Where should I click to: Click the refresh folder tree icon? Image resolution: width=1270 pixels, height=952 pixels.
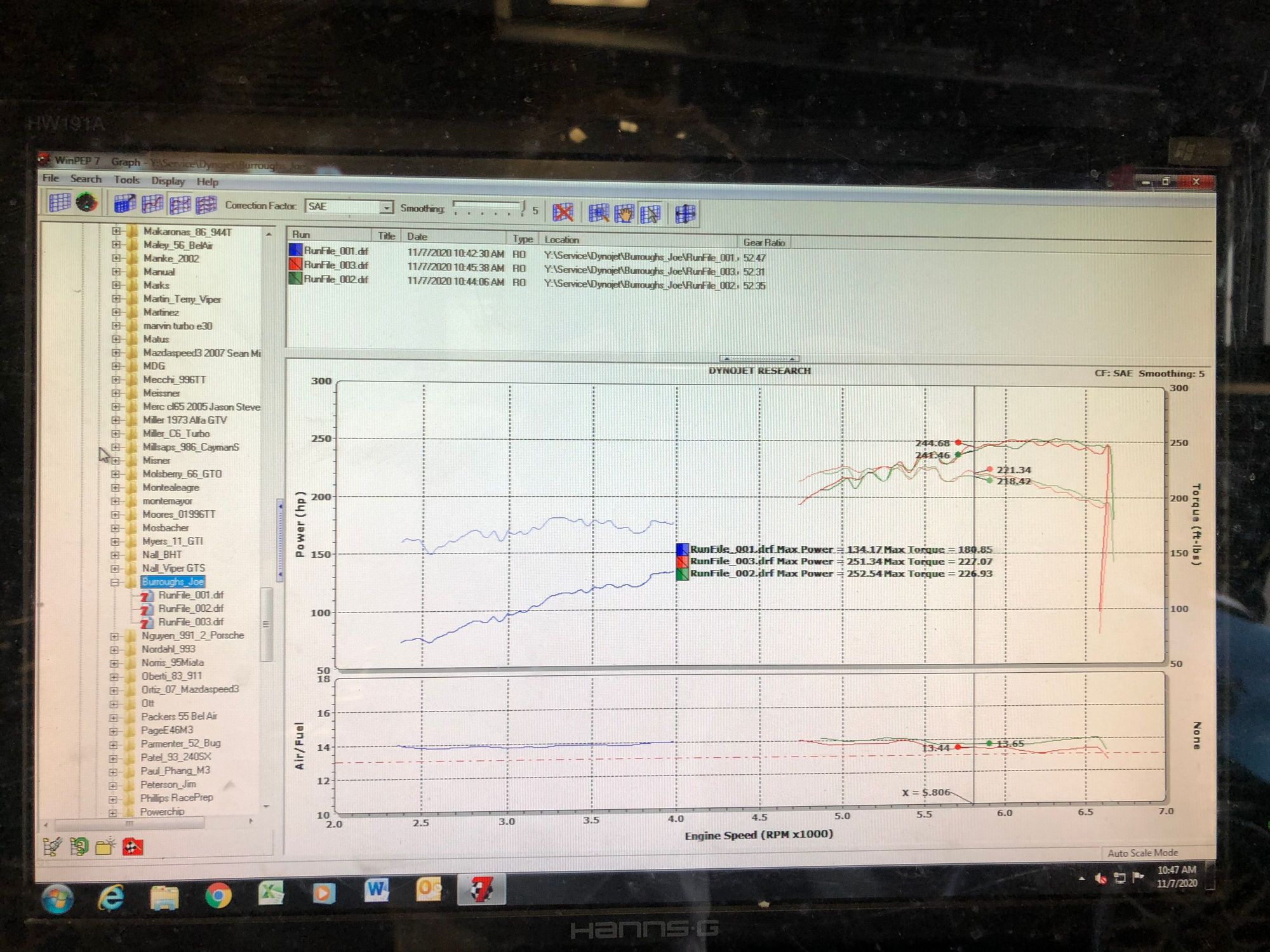pos(79,846)
